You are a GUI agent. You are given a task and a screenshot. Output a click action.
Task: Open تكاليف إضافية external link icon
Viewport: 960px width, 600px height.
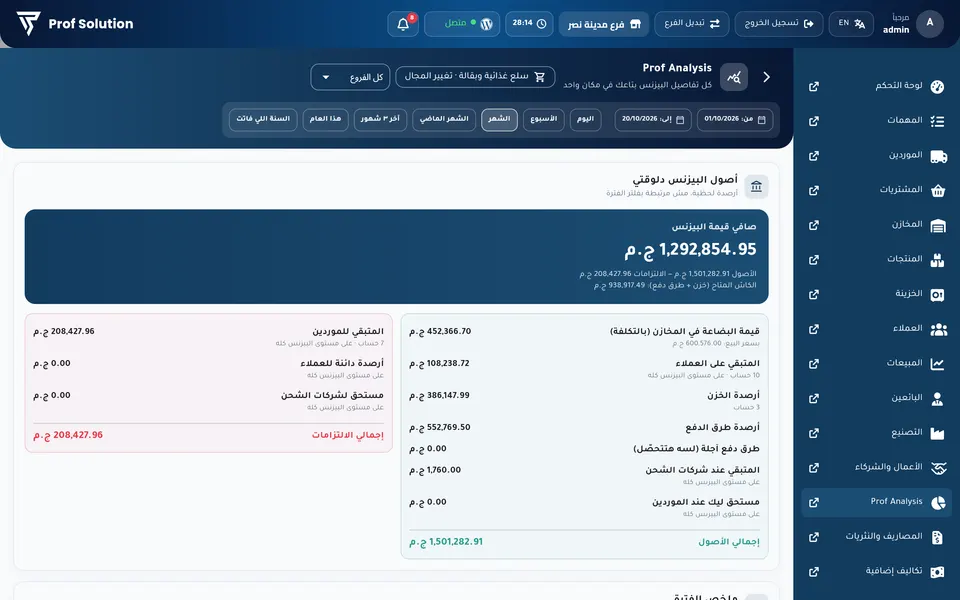[x=814, y=572]
